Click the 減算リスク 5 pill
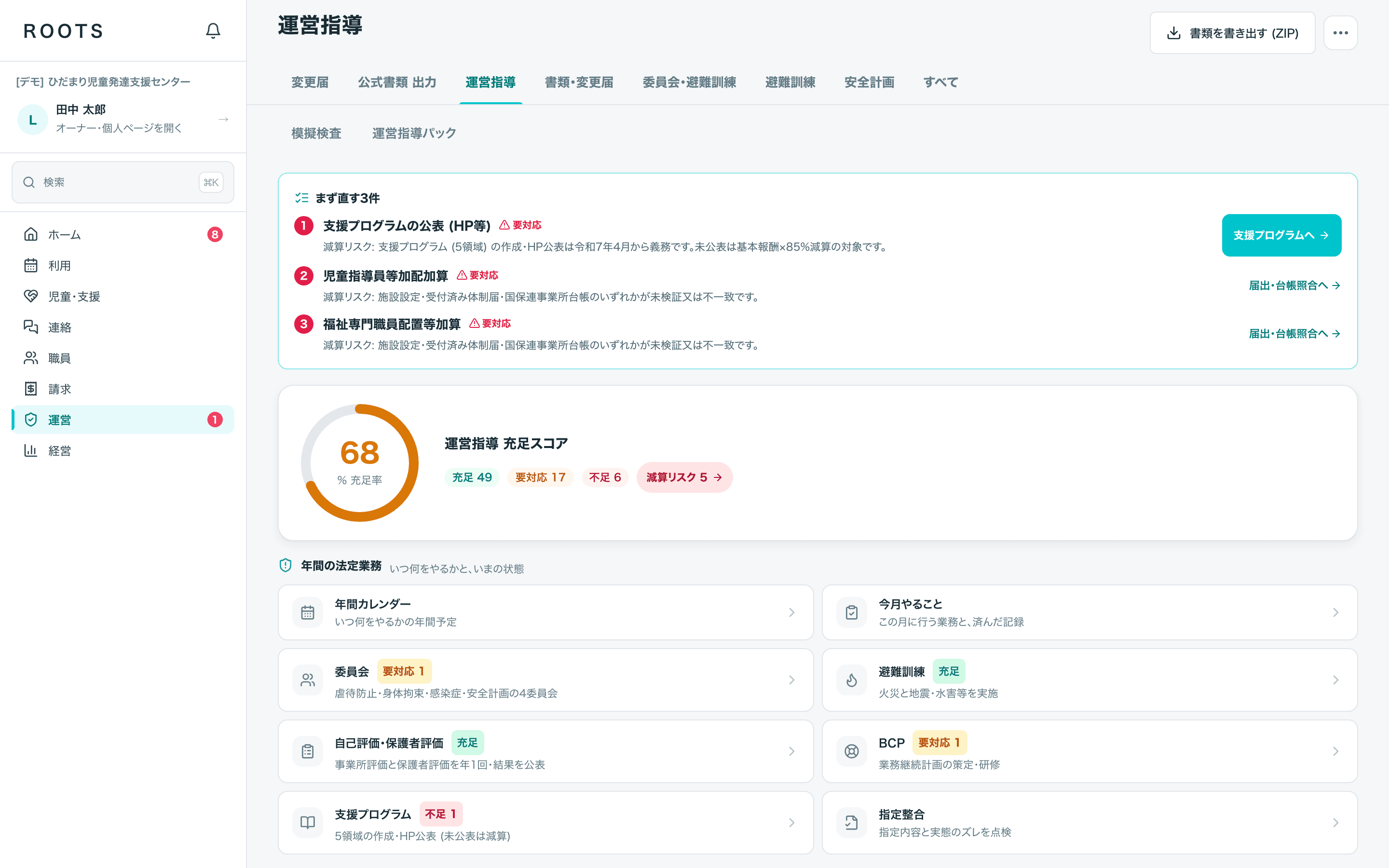 coord(684,477)
